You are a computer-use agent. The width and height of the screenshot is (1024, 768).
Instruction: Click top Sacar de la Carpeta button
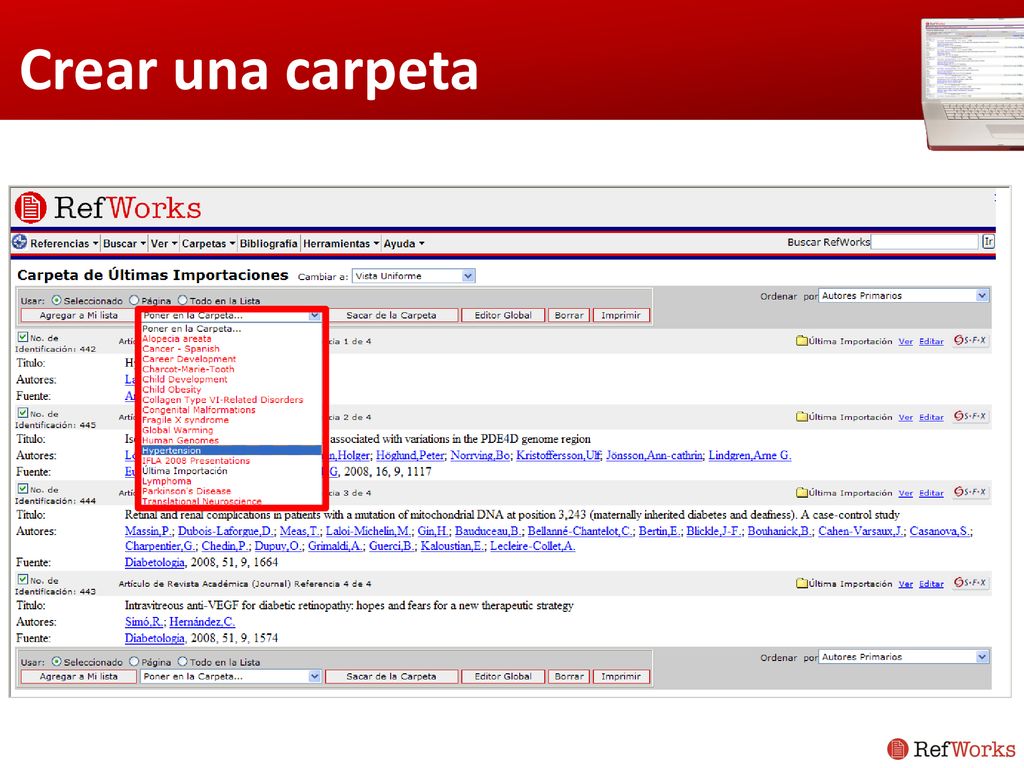(x=391, y=315)
